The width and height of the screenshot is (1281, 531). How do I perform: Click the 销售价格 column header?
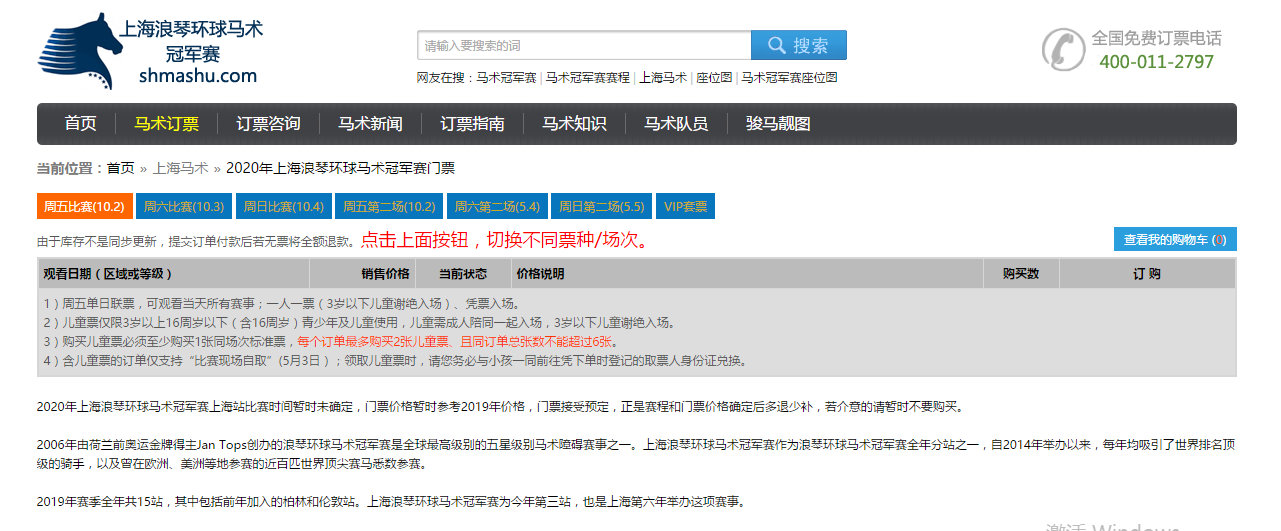coord(385,274)
